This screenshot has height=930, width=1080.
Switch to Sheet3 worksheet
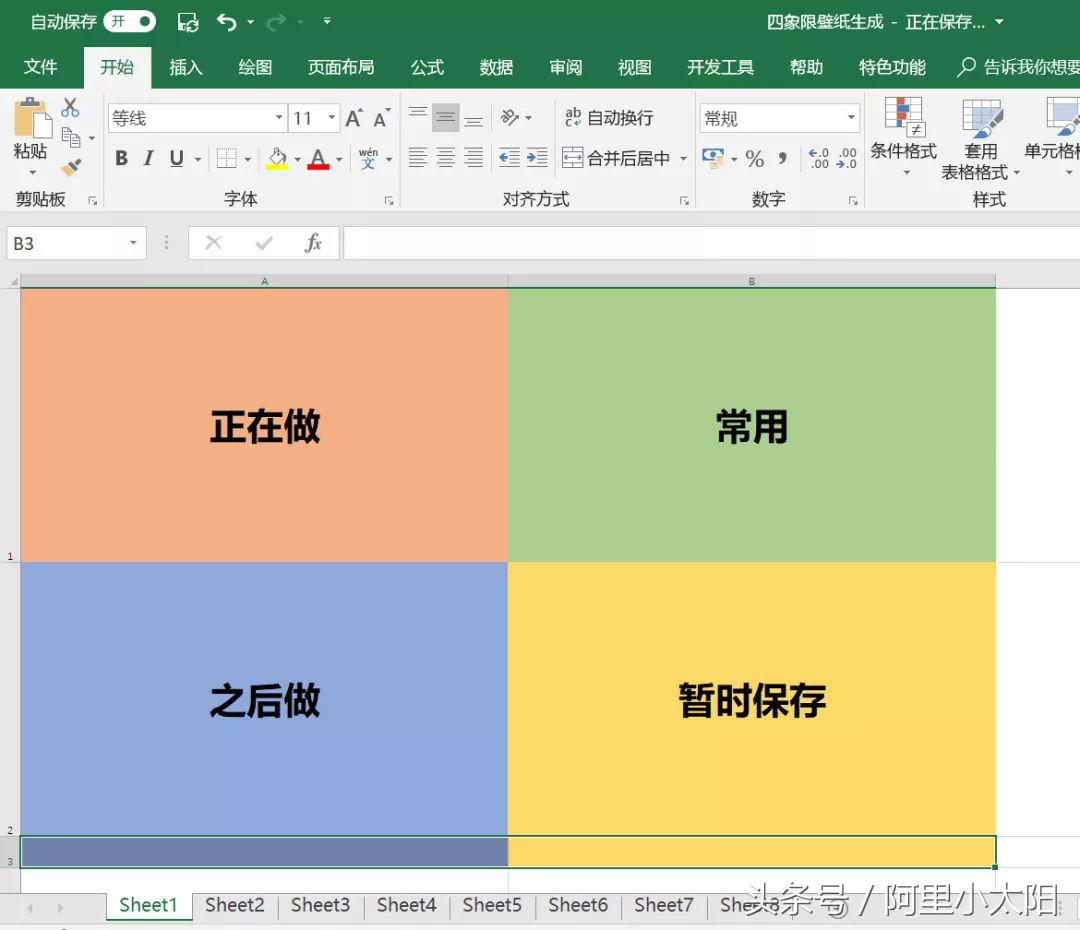(319, 905)
